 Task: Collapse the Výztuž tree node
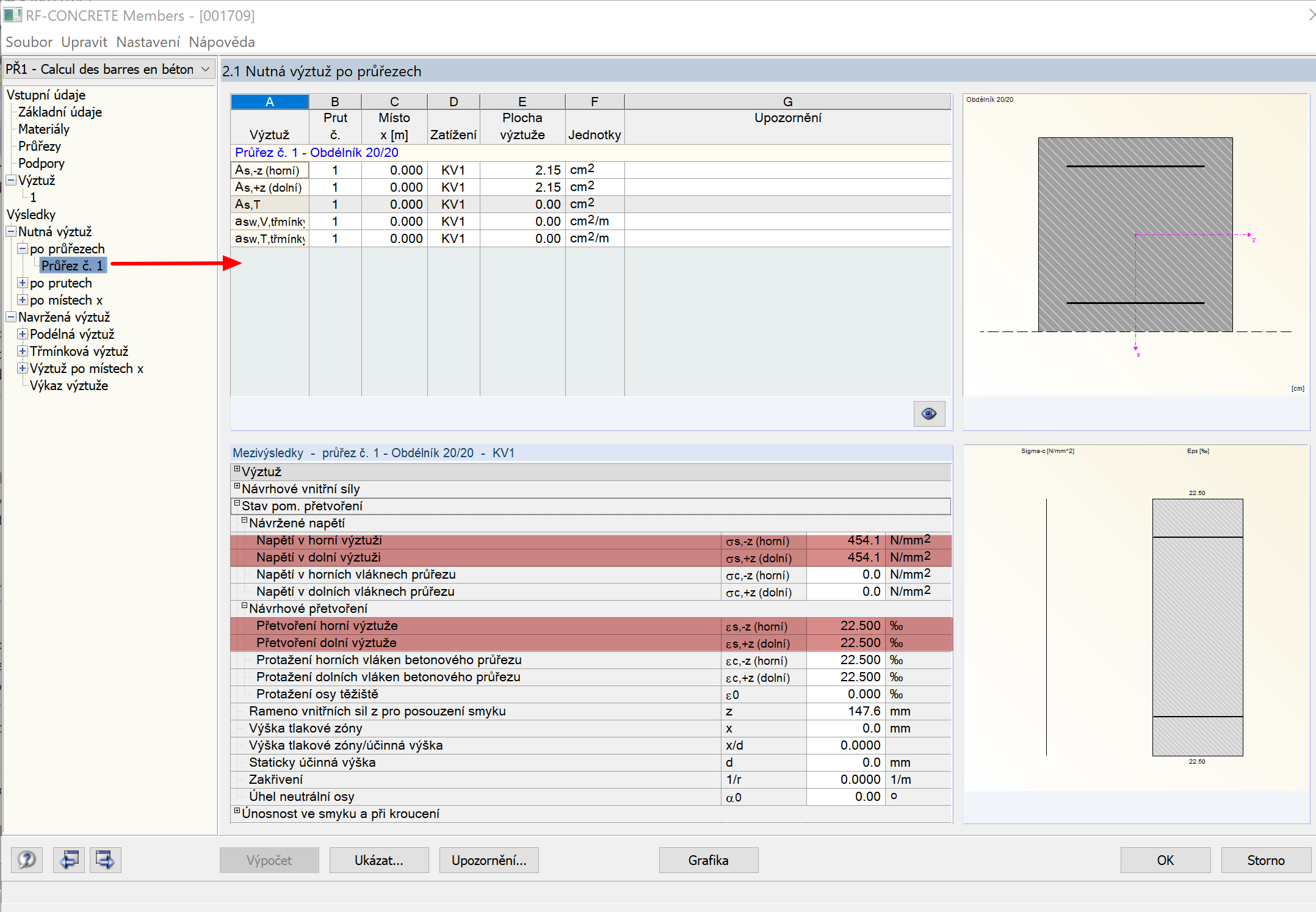(11, 180)
